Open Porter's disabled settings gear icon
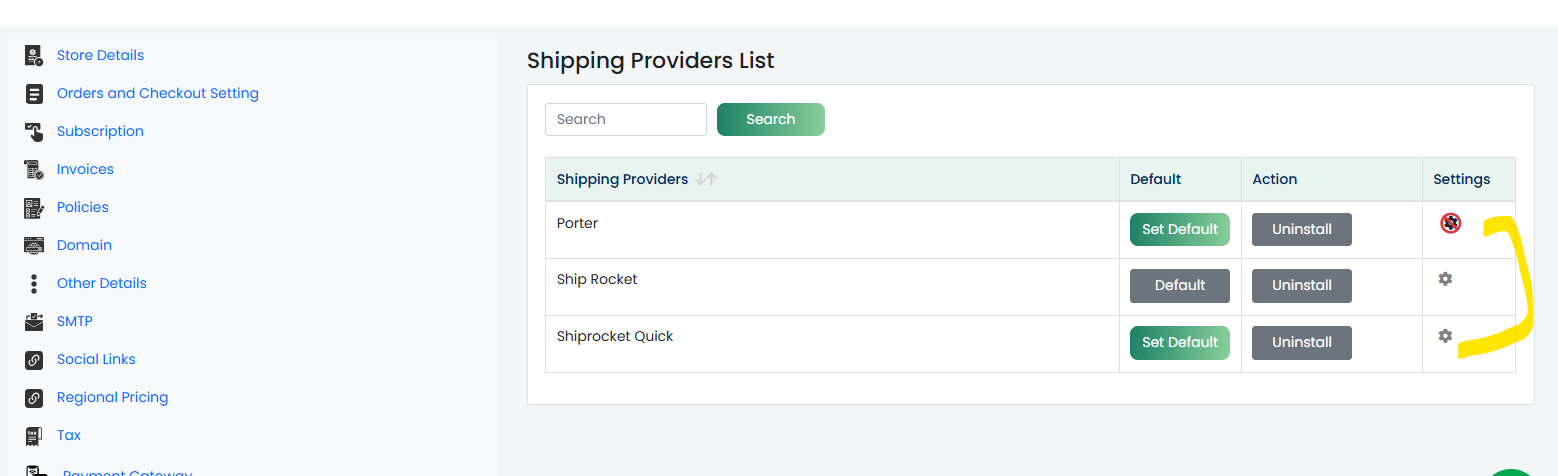 (x=1450, y=223)
